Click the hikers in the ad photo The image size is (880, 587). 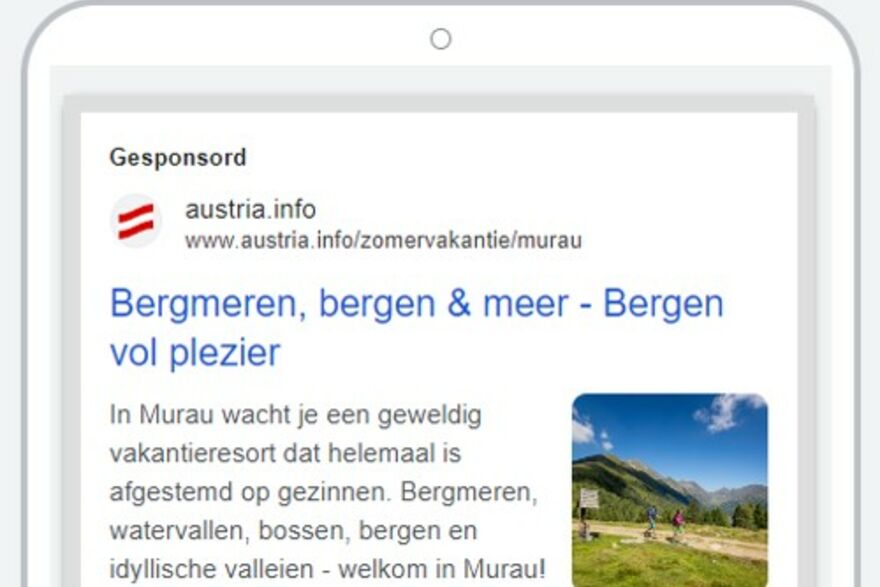pos(664,522)
